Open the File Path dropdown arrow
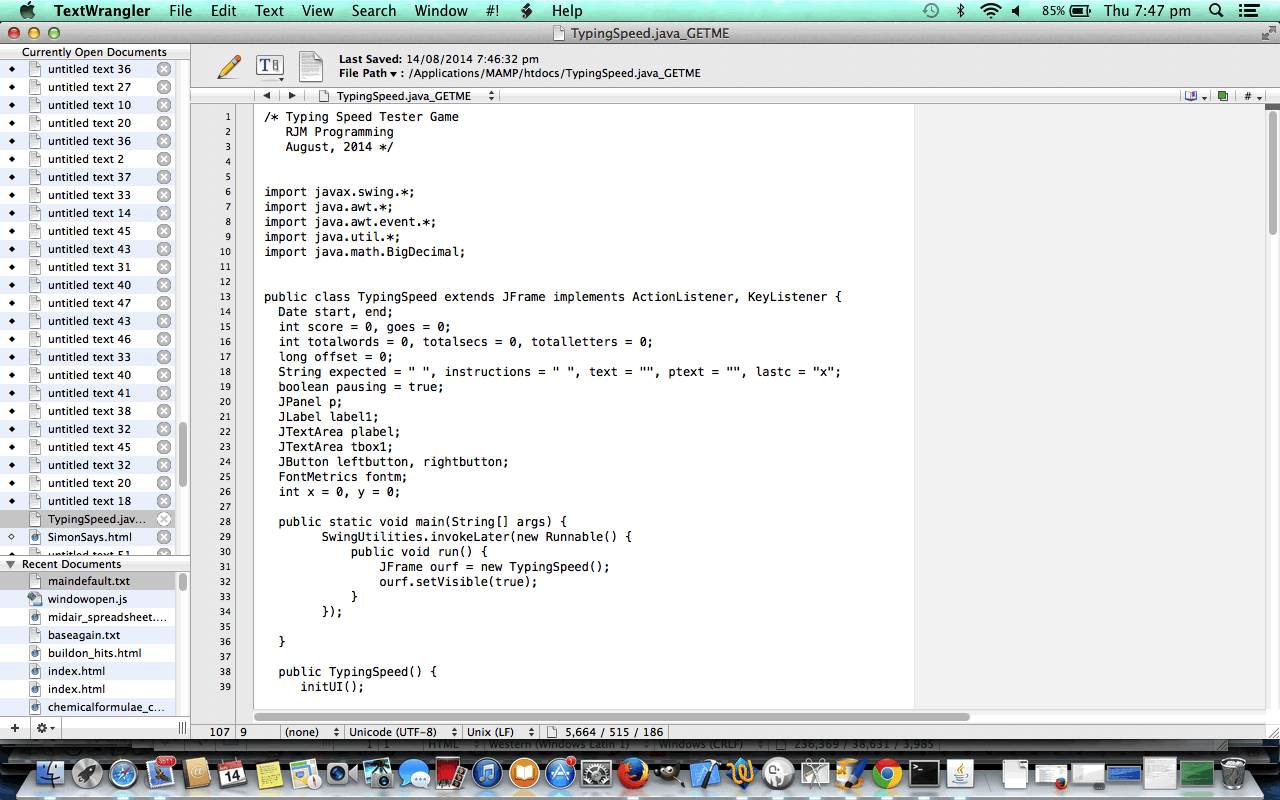Viewport: 1280px width, 800px height. pyautogui.click(x=392, y=72)
